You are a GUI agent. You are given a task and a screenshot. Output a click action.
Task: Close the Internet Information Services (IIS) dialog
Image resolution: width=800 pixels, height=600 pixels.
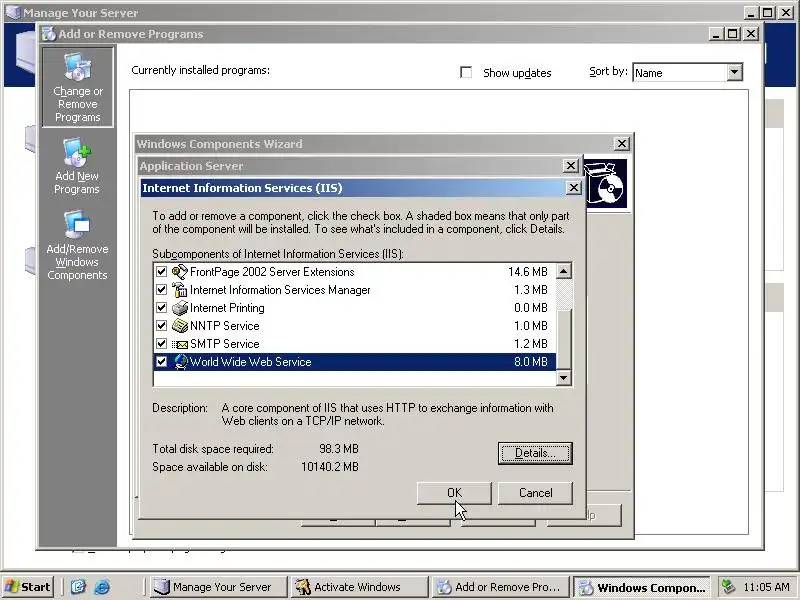[x=573, y=188]
